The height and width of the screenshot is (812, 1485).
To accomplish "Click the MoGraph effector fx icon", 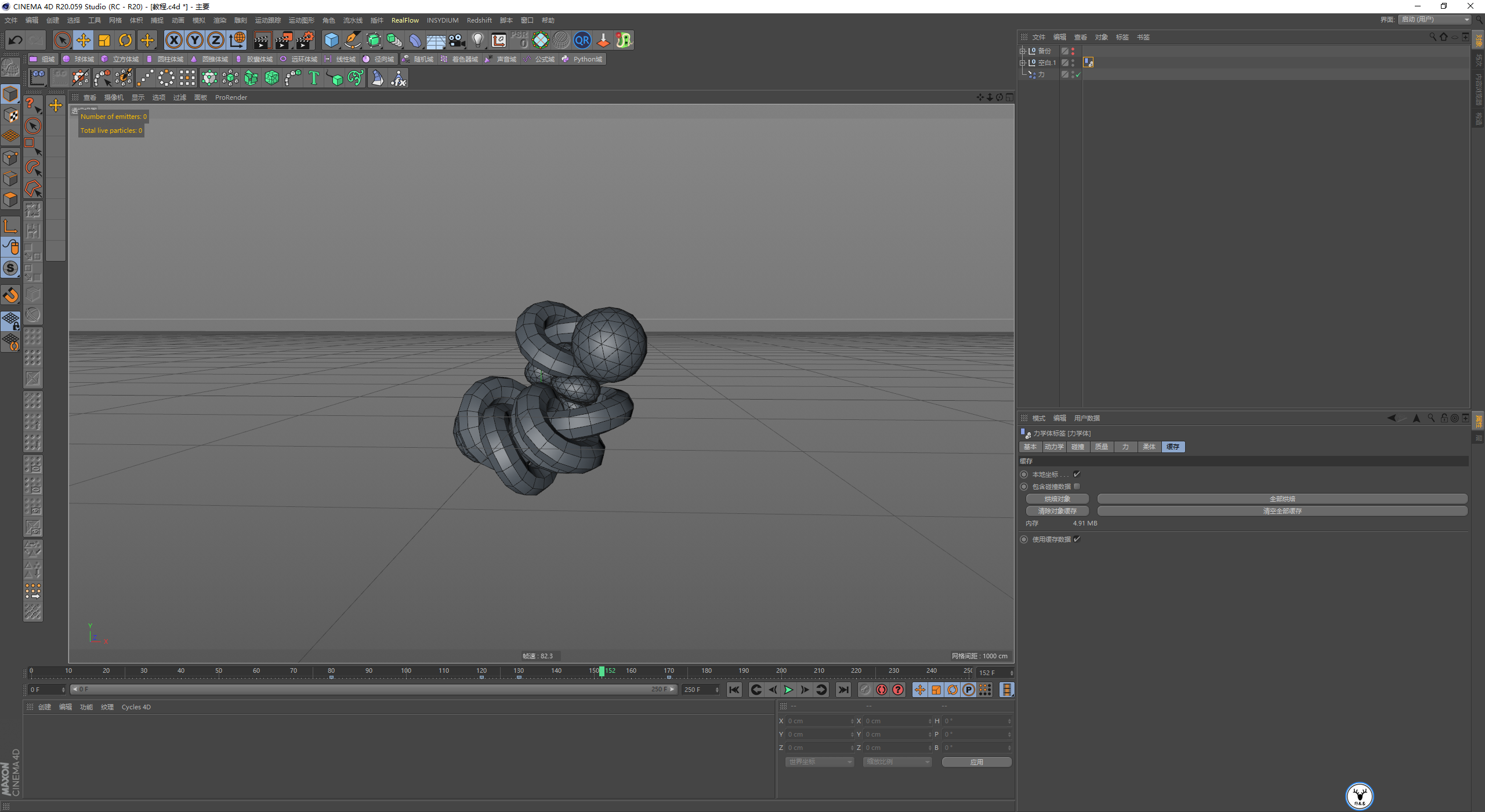I will tap(399, 78).
